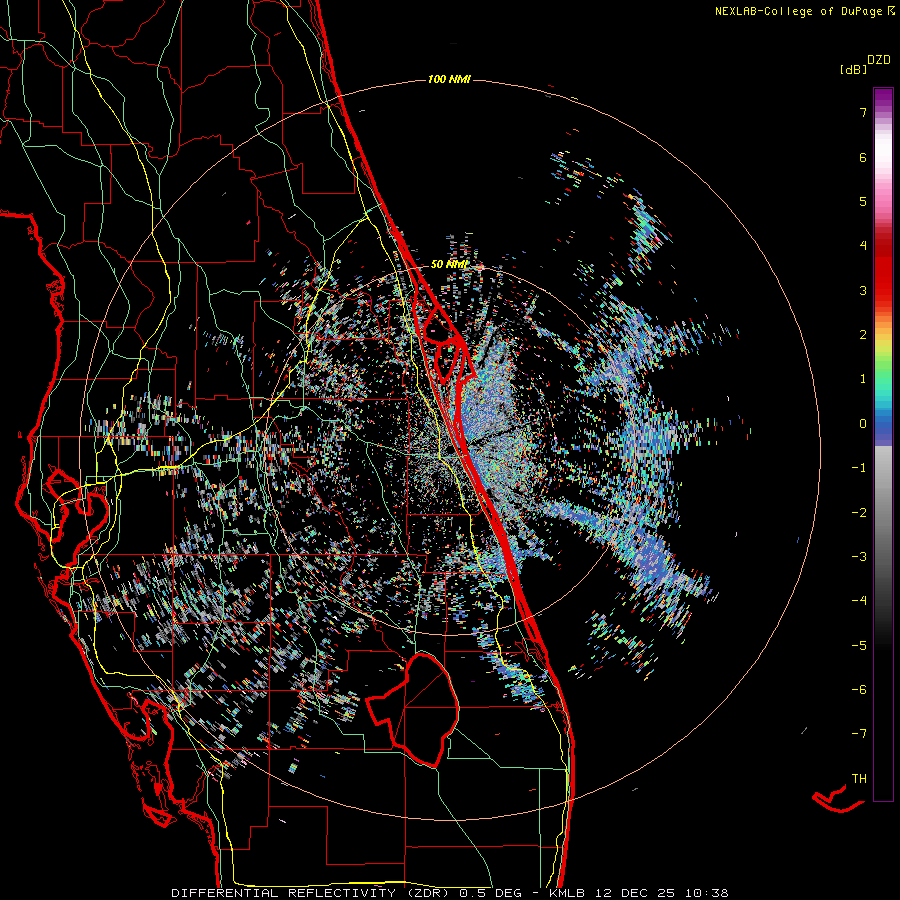Image resolution: width=900 pixels, height=900 pixels.
Task: Click the '0.5 DEG' elevation text
Action: (490, 893)
